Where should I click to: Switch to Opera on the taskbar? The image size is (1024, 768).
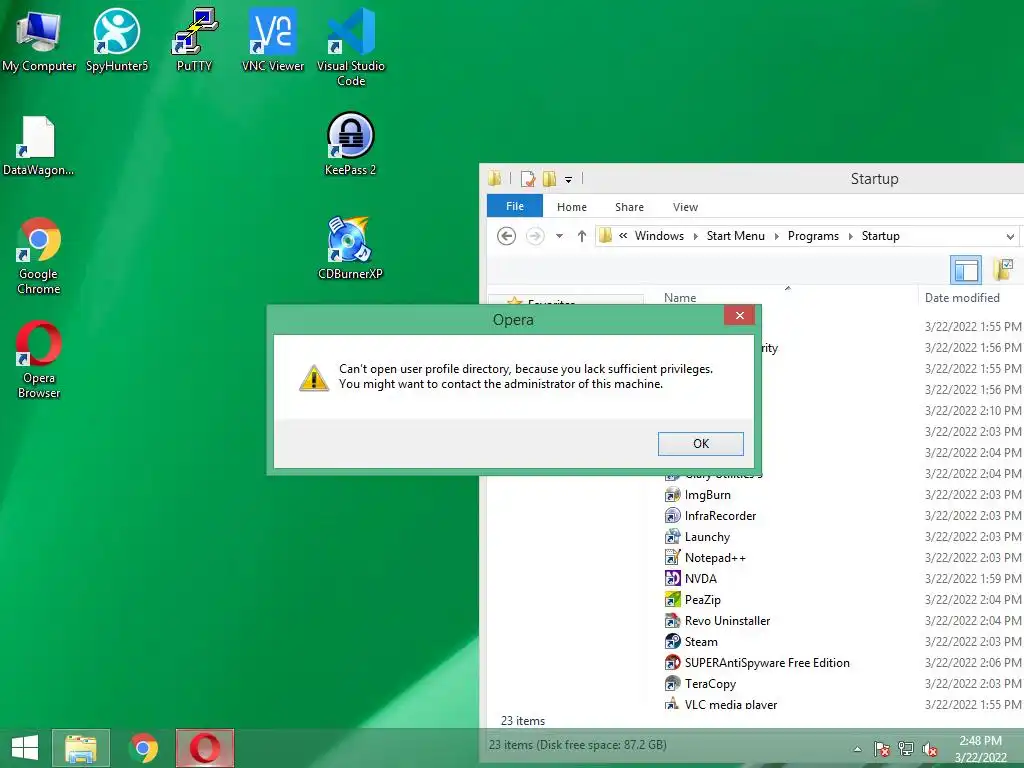[x=205, y=748]
